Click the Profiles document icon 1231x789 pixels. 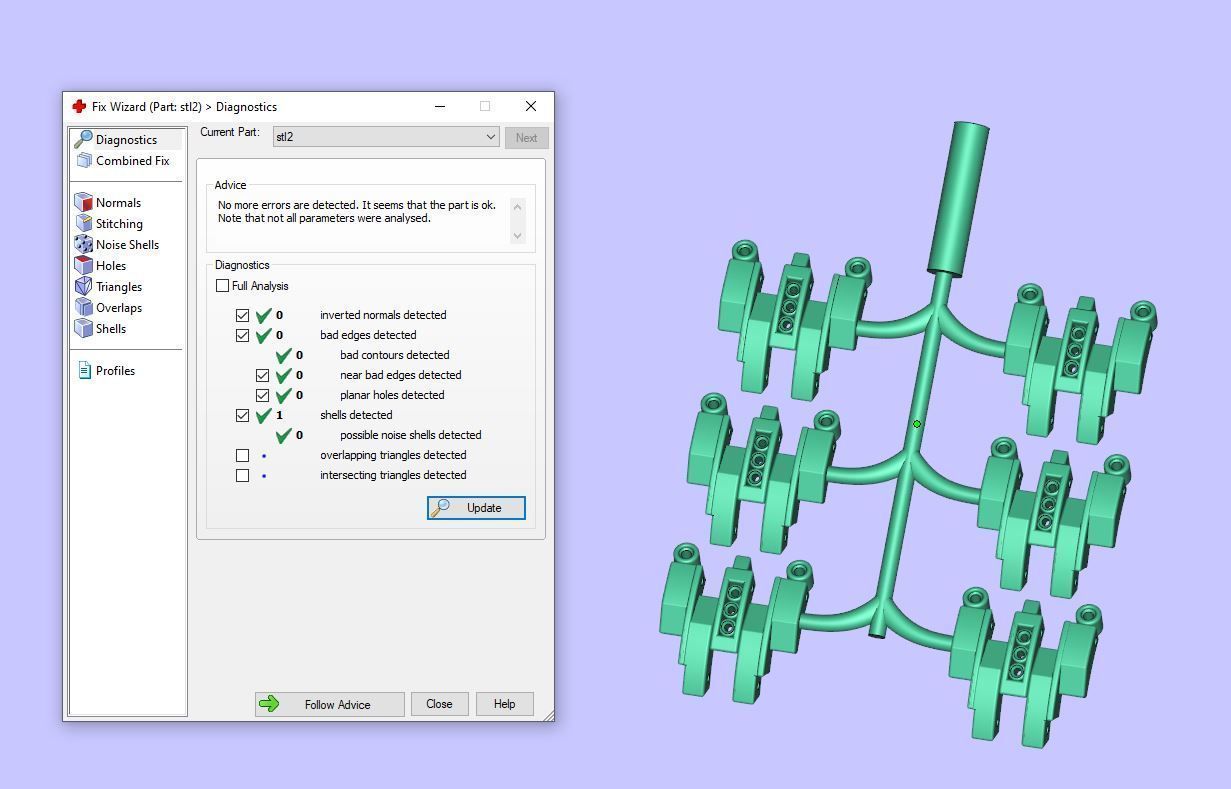[85, 370]
